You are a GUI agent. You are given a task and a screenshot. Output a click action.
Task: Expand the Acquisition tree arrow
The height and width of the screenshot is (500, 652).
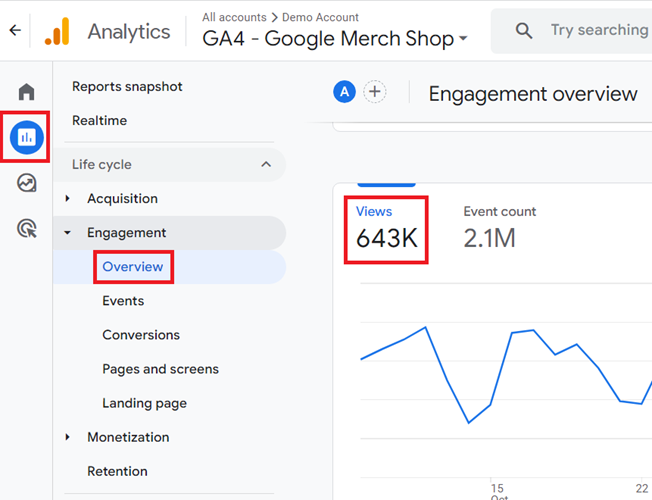[67, 198]
